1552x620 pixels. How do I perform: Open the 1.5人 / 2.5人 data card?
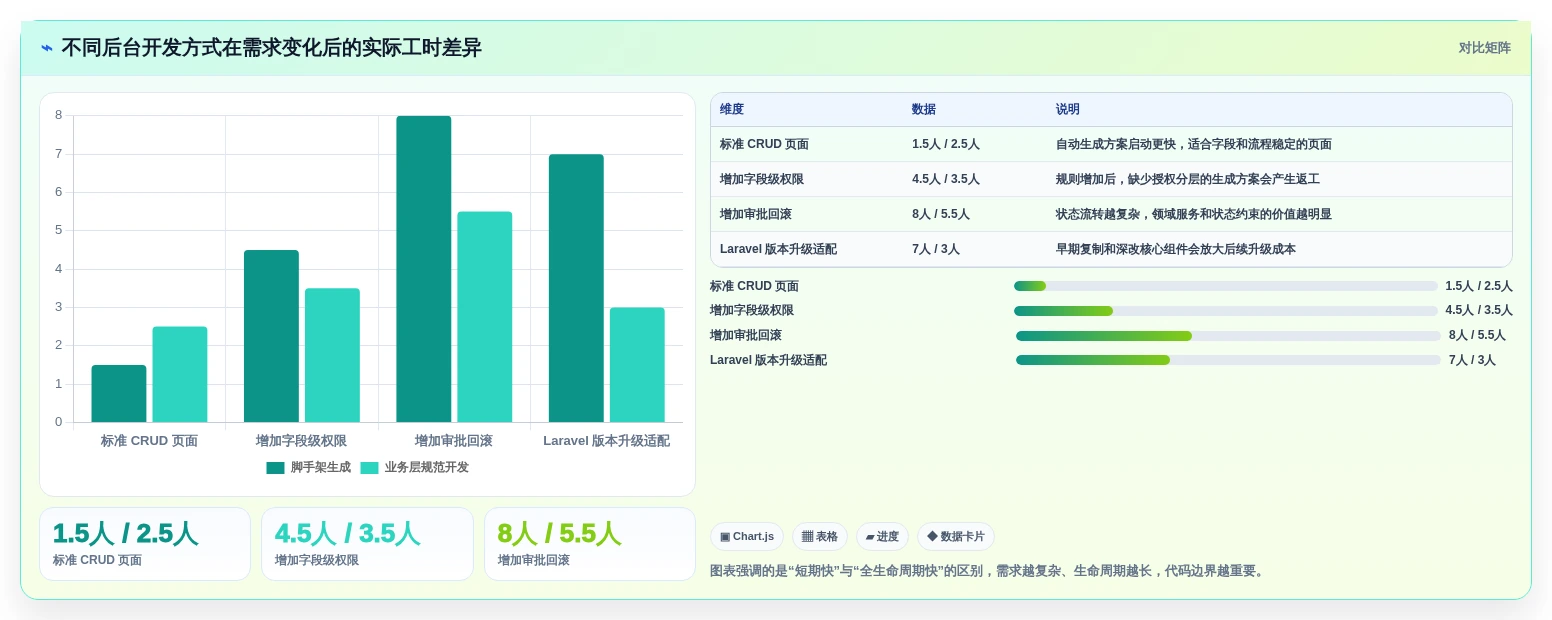[x=145, y=544]
